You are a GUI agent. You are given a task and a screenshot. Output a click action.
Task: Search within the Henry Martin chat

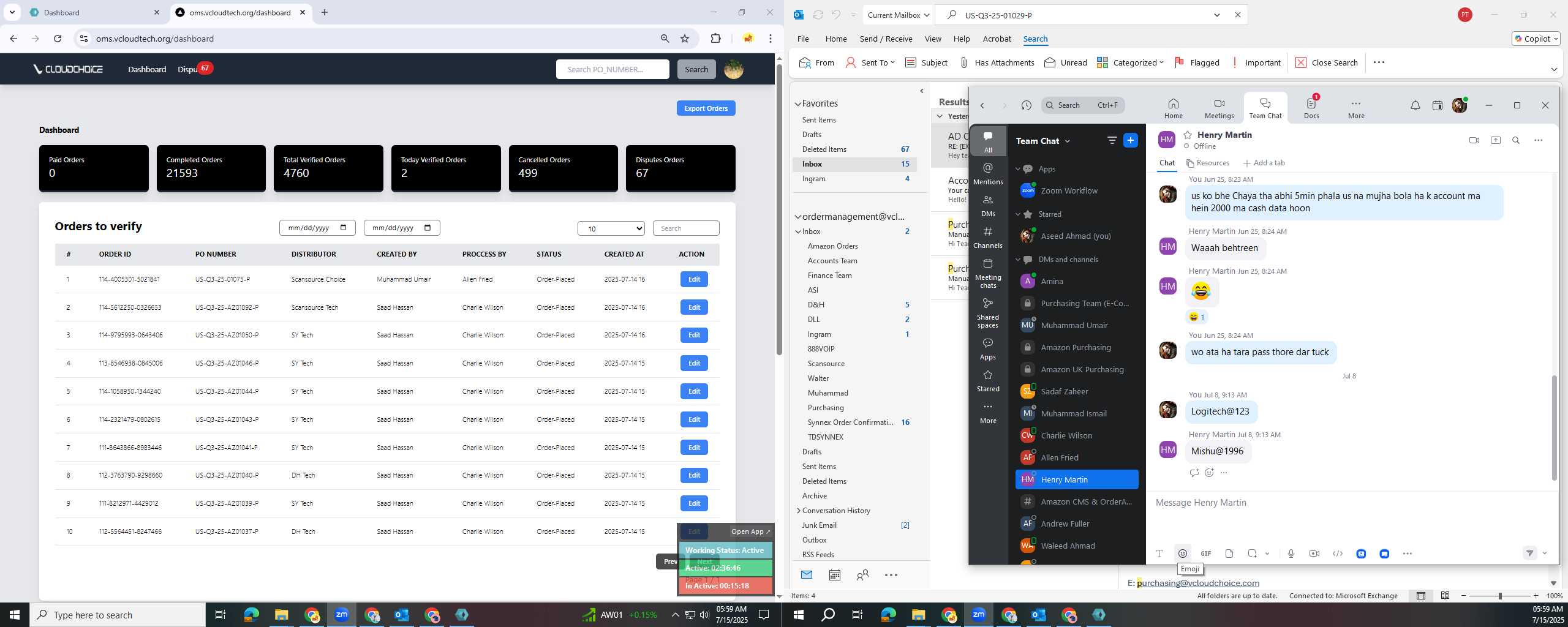point(1516,140)
